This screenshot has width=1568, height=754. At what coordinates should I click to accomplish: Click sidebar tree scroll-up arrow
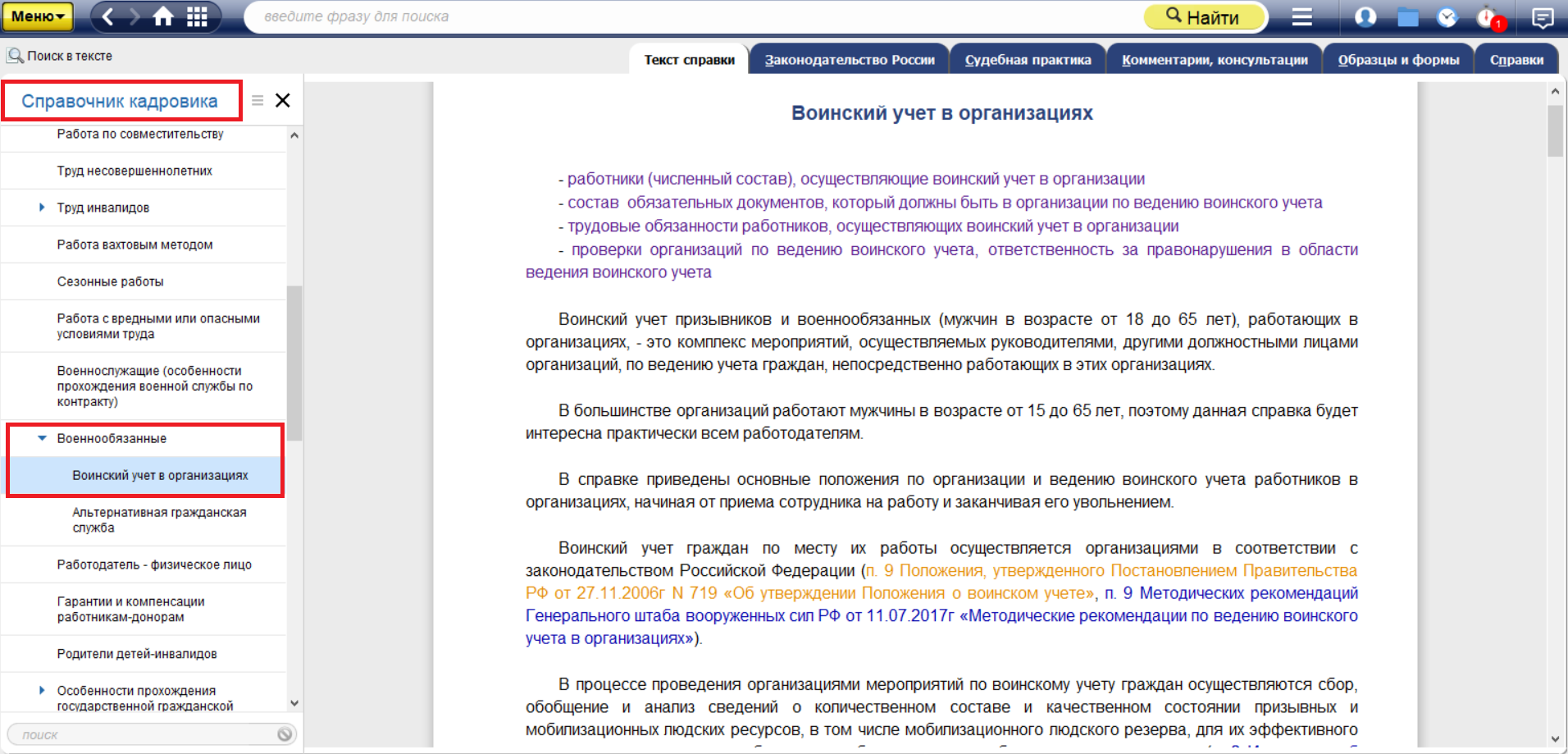pyautogui.click(x=294, y=135)
